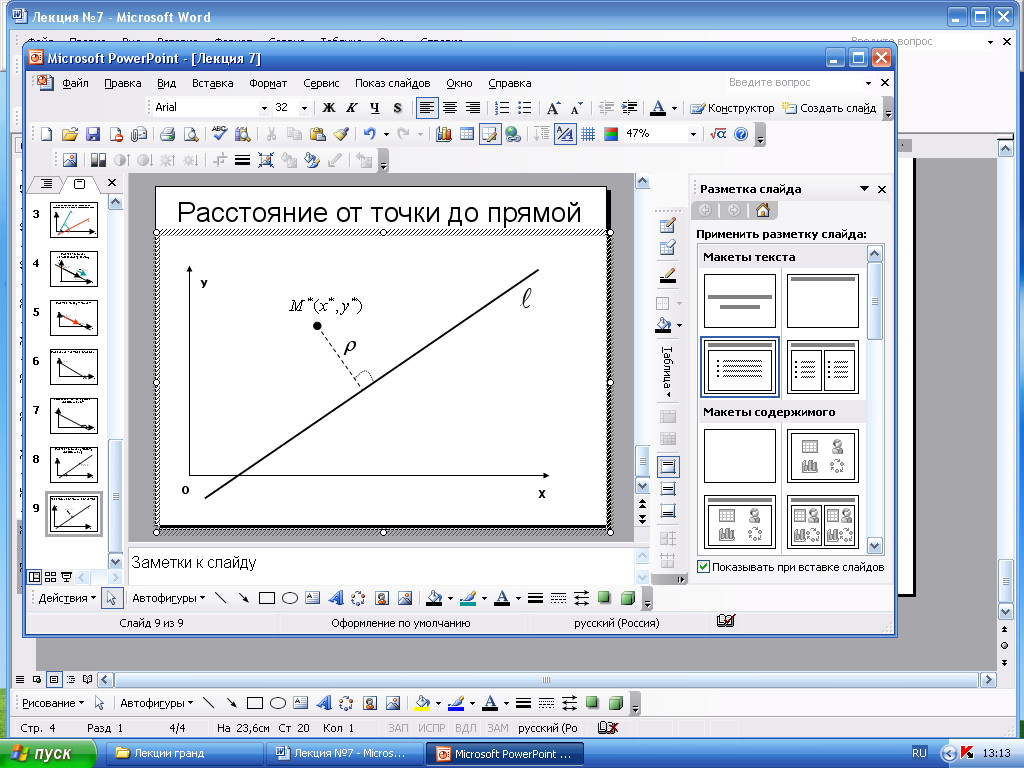Click RU language indicator in tray
This screenshot has height=768, width=1024.
pyautogui.click(x=919, y=753)
